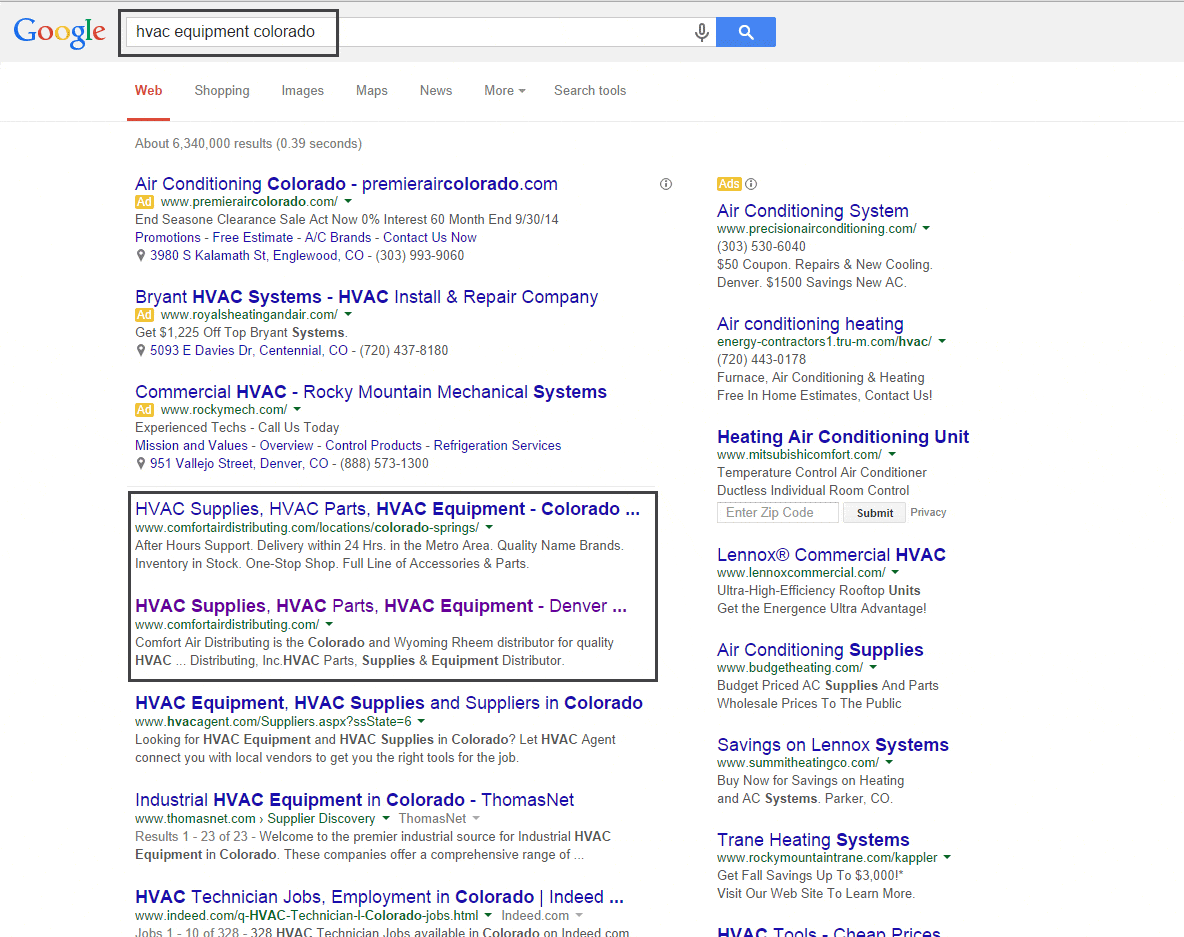The width and height of the screenshot is (1184, 937).
Task: Switch to the Shopping tab
Action: pyautogui.click(x=222, y=91)
